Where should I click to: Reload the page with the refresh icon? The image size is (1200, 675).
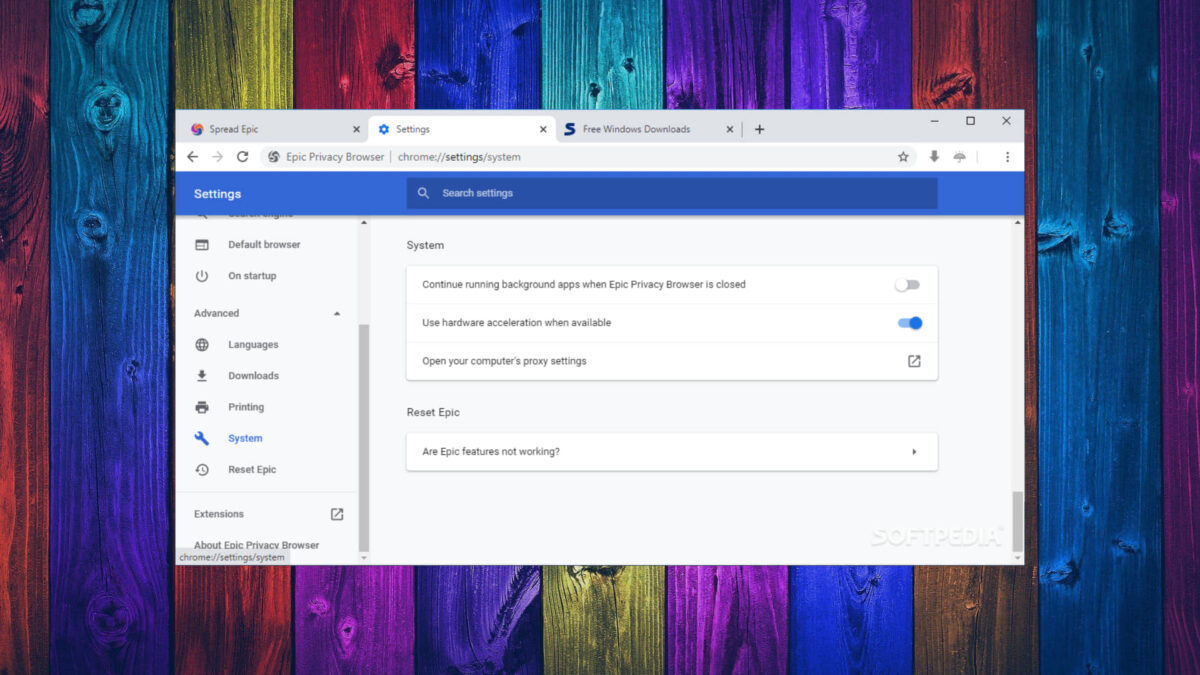click(x=242, y=157)
